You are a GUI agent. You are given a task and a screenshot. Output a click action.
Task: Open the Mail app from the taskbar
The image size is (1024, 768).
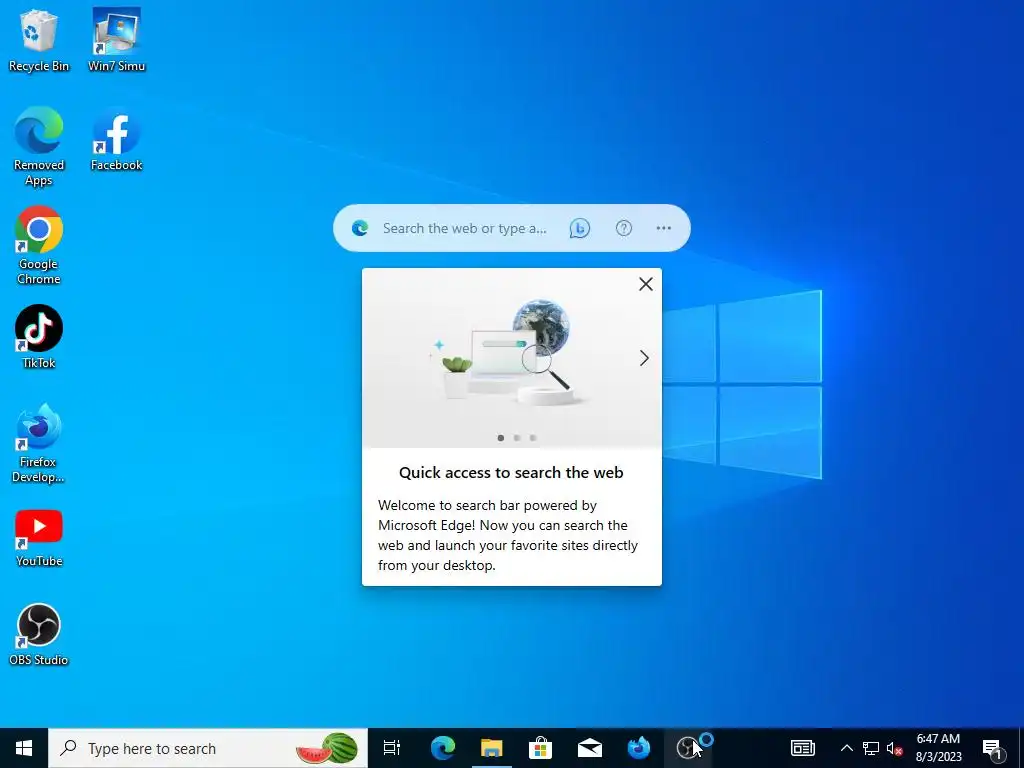pos(590,748)
